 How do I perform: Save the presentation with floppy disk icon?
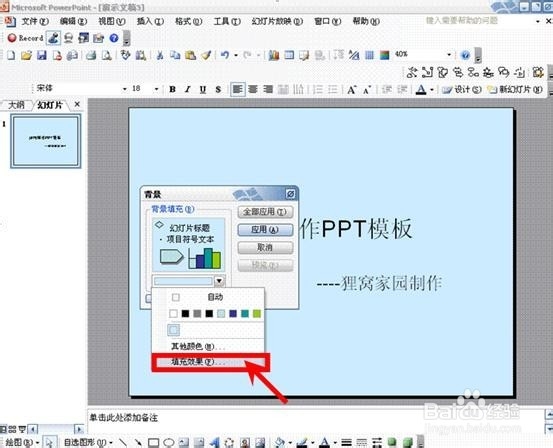pos(42,55)
